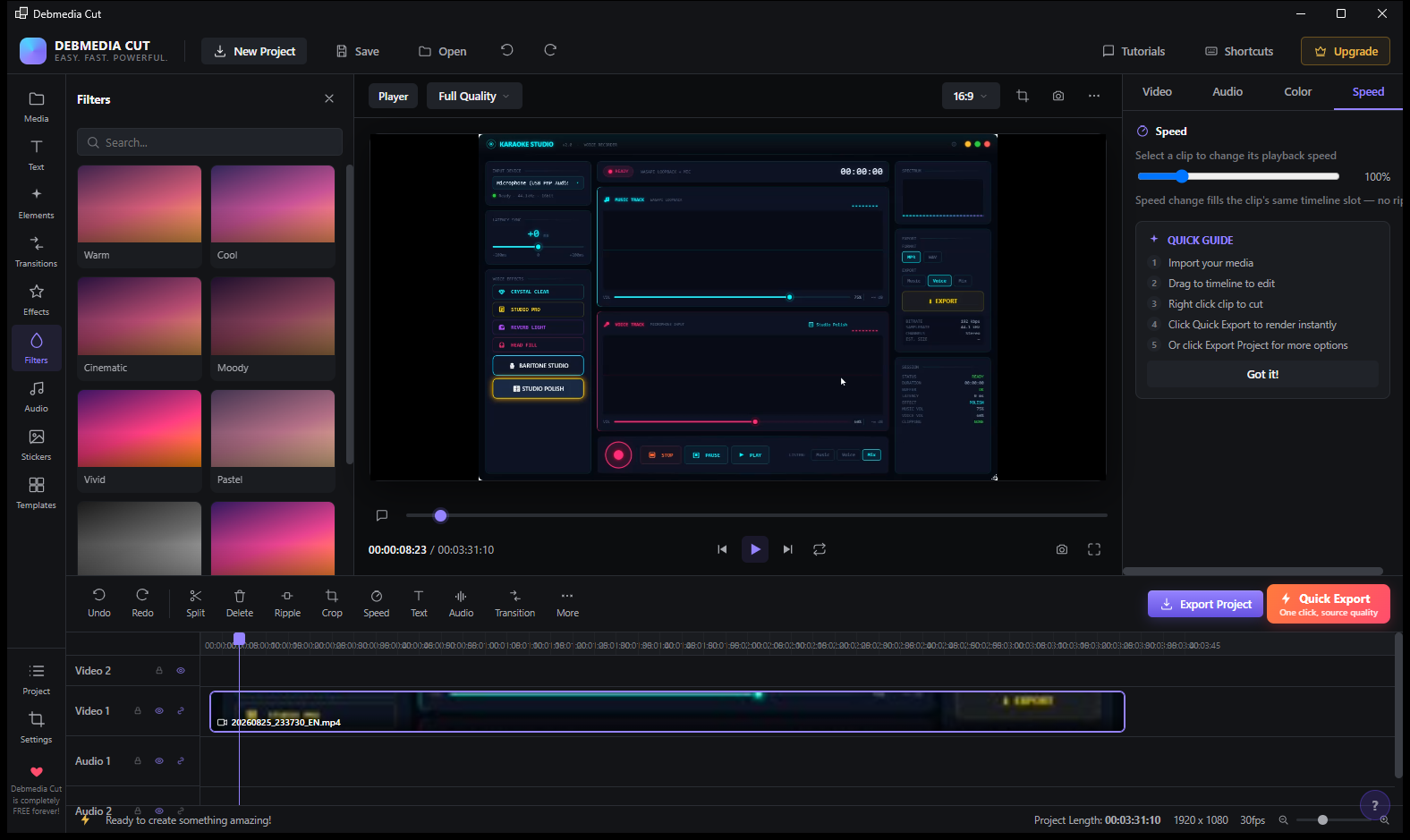Click the preview seek bar handle

click(x=440, y=515)
